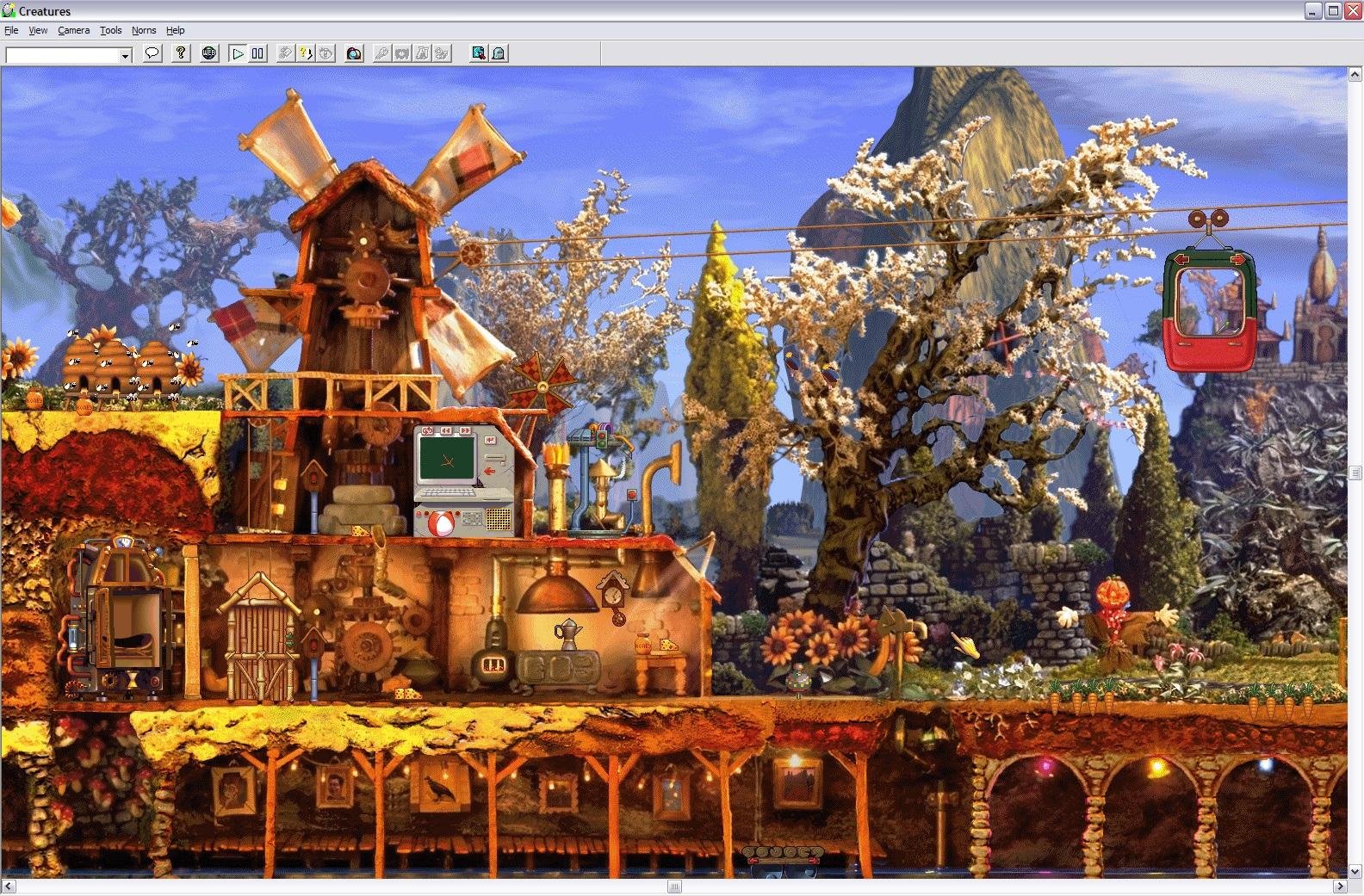Click the question mark help icon
Viewport: 1364px width, 896px height.
181,53
